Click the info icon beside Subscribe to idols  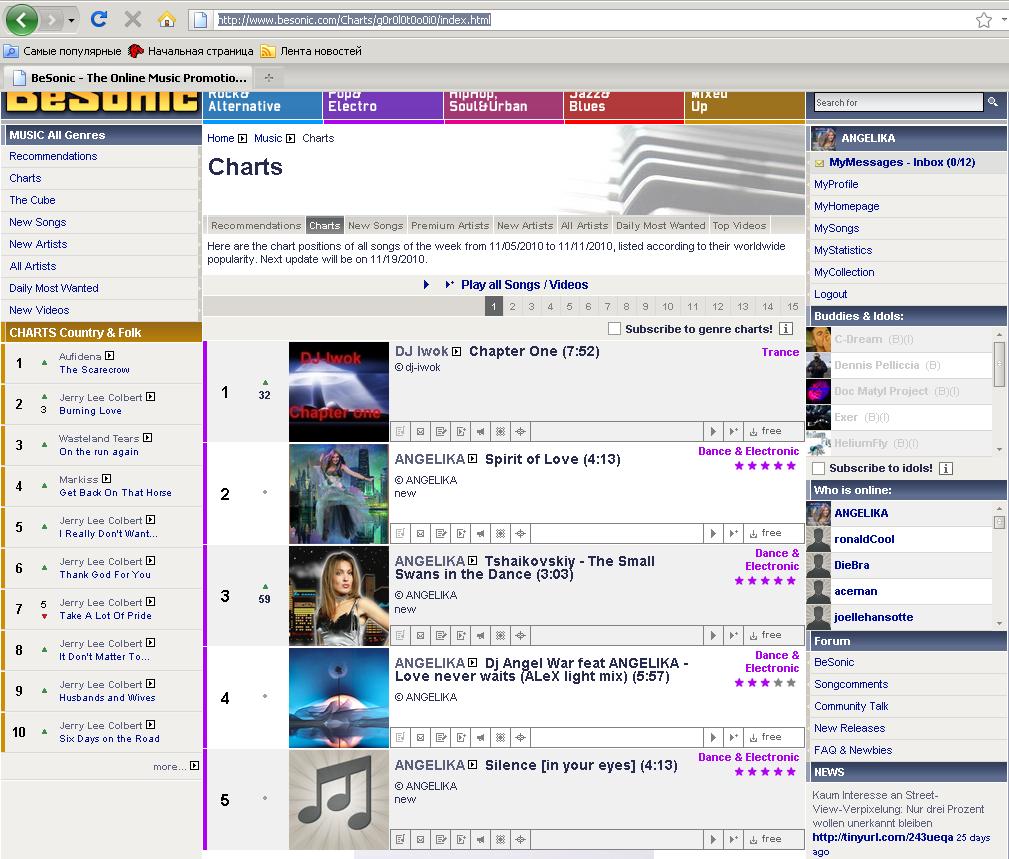coord(945,468)
